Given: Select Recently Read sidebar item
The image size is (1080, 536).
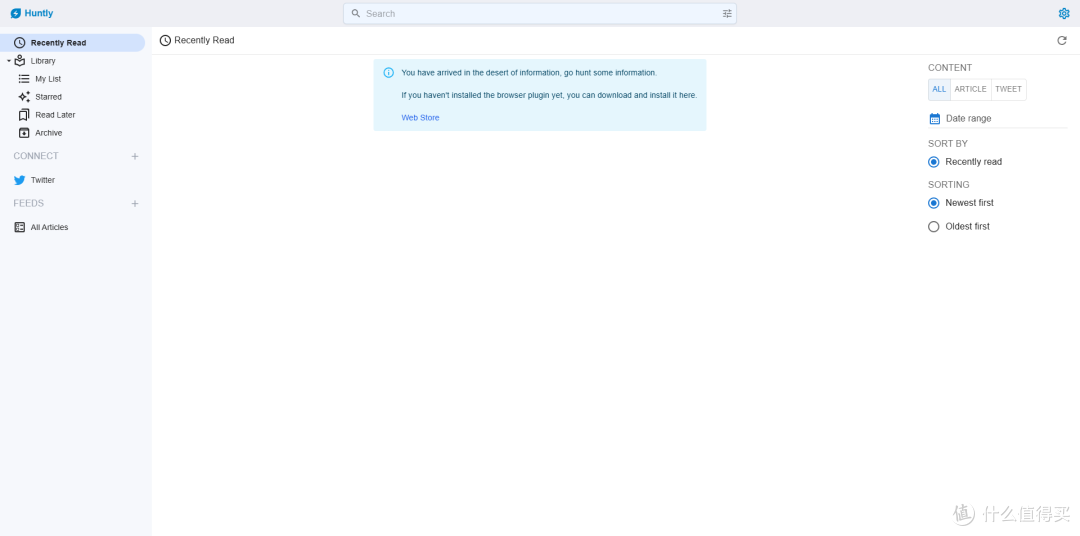Looking at the screenshot, I should (x=72, y=43).
